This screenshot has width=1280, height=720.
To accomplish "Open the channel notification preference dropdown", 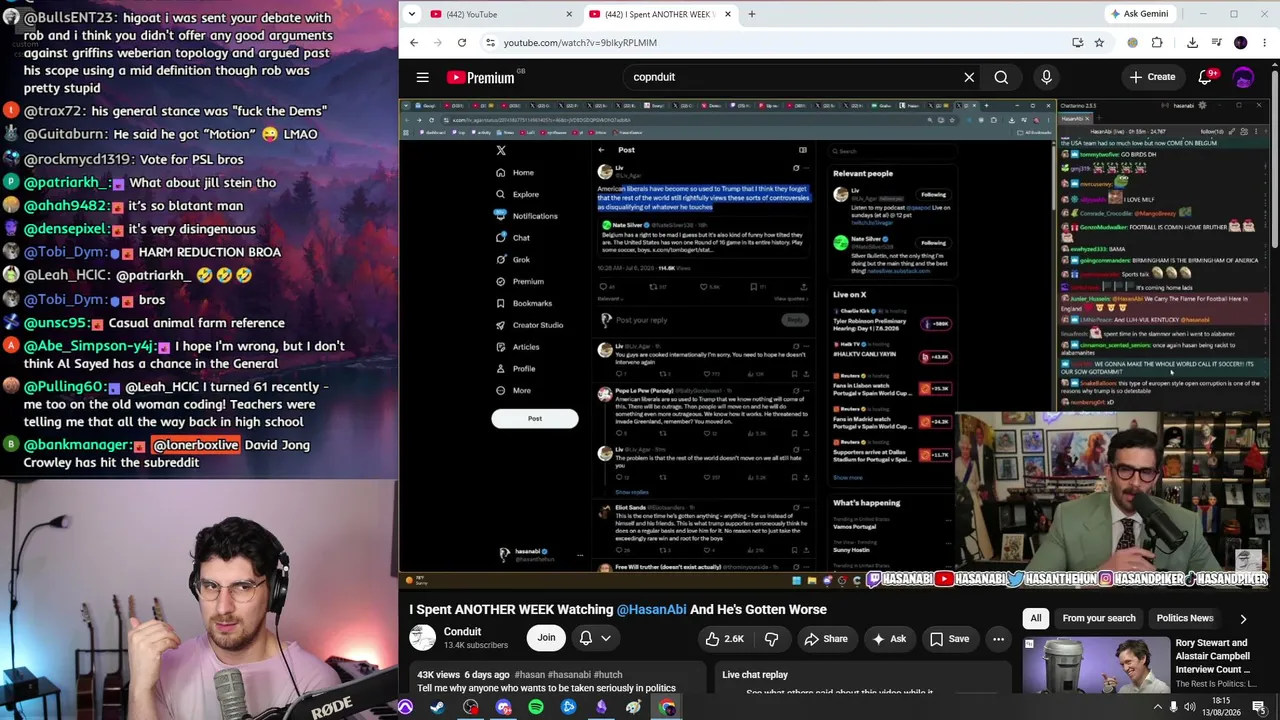I will (x=595, y=638).
